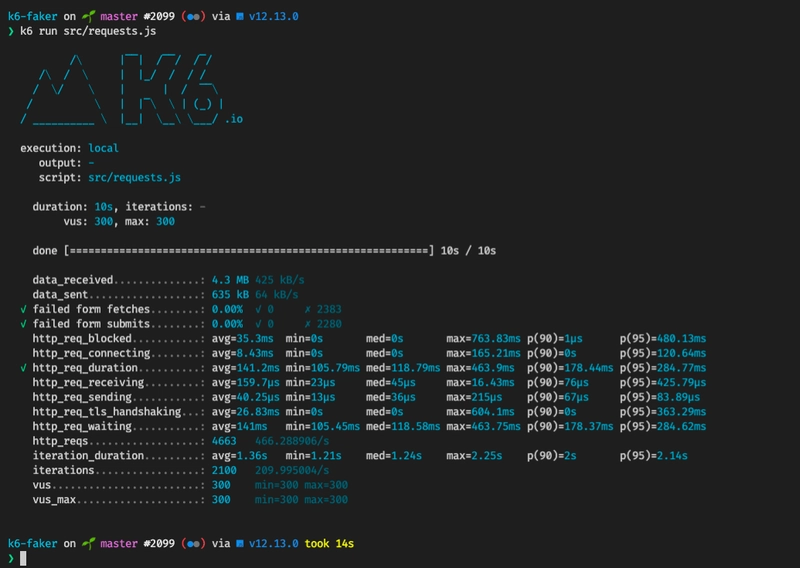Screen dimensions: 800x568
Task: Click the http_reqs count '4663'
Action: tap(224, 441)
